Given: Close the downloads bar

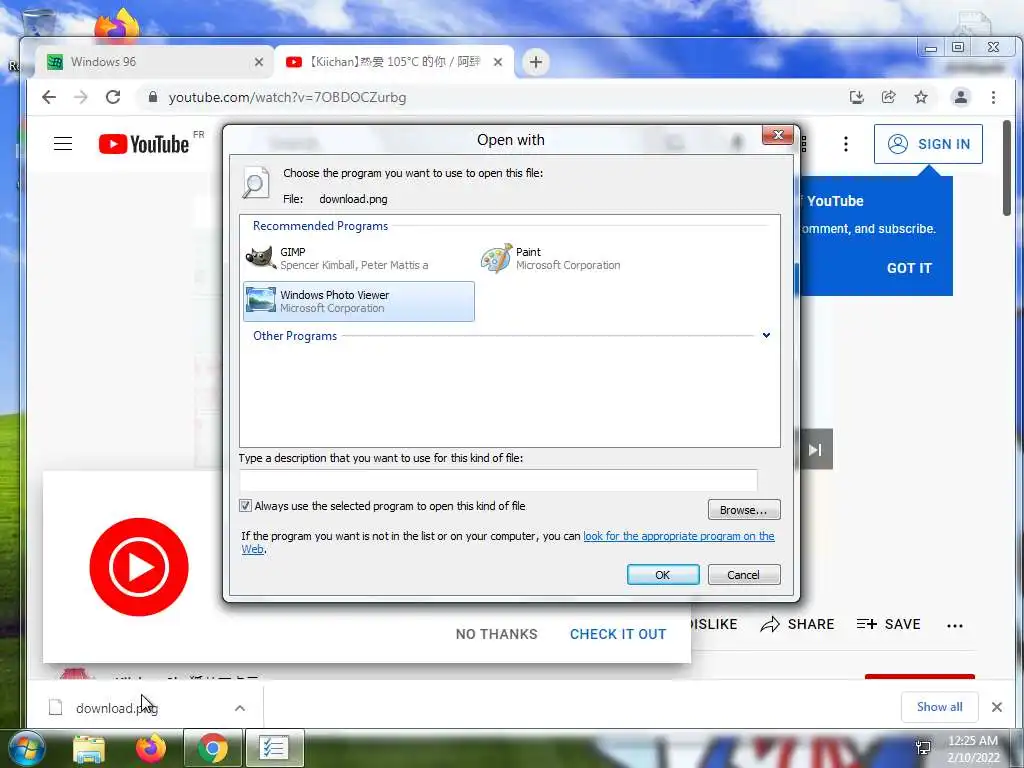Looking at the screenshot, I should click(997, 707).
